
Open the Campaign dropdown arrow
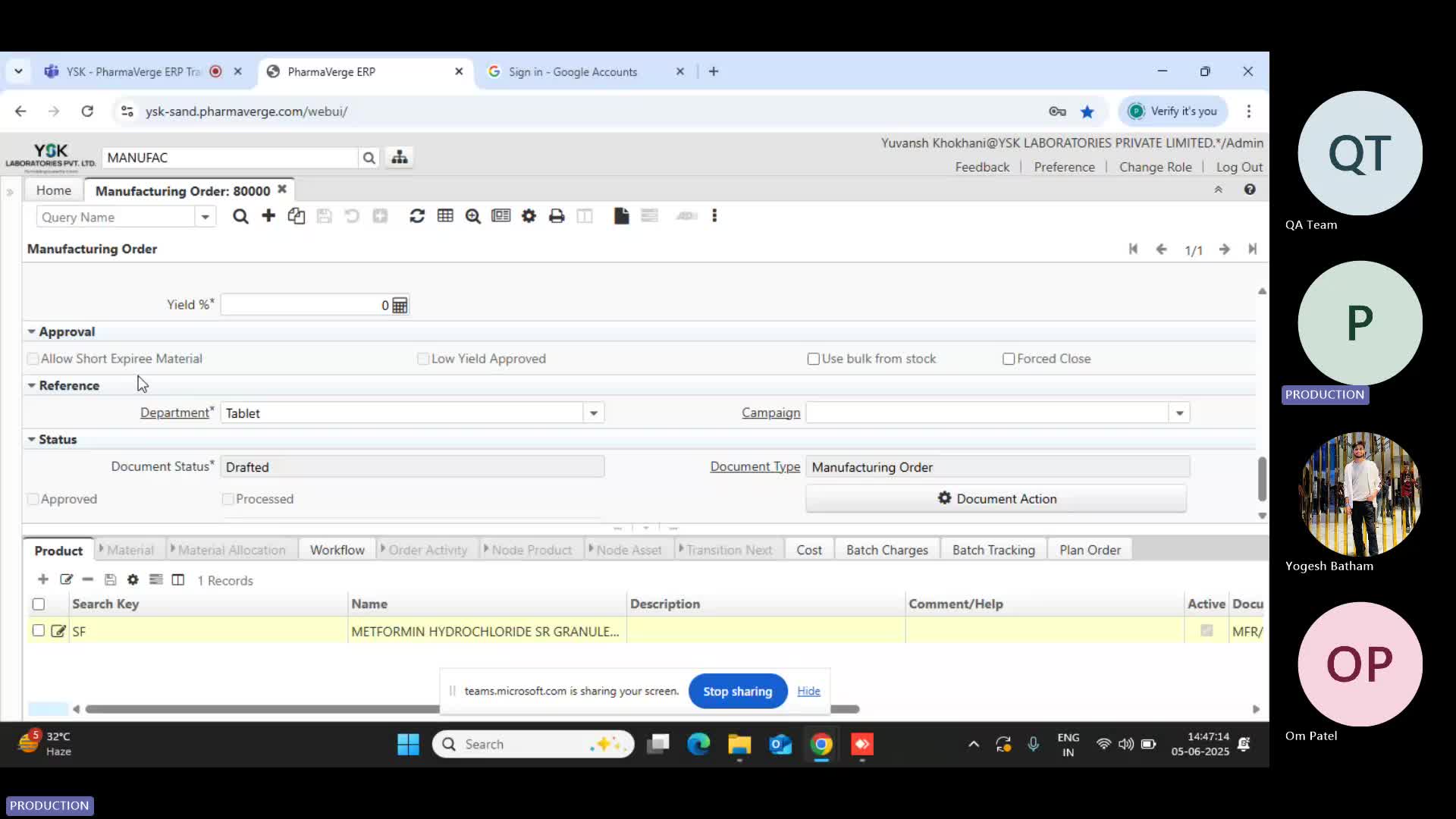tap(1179, 413)
